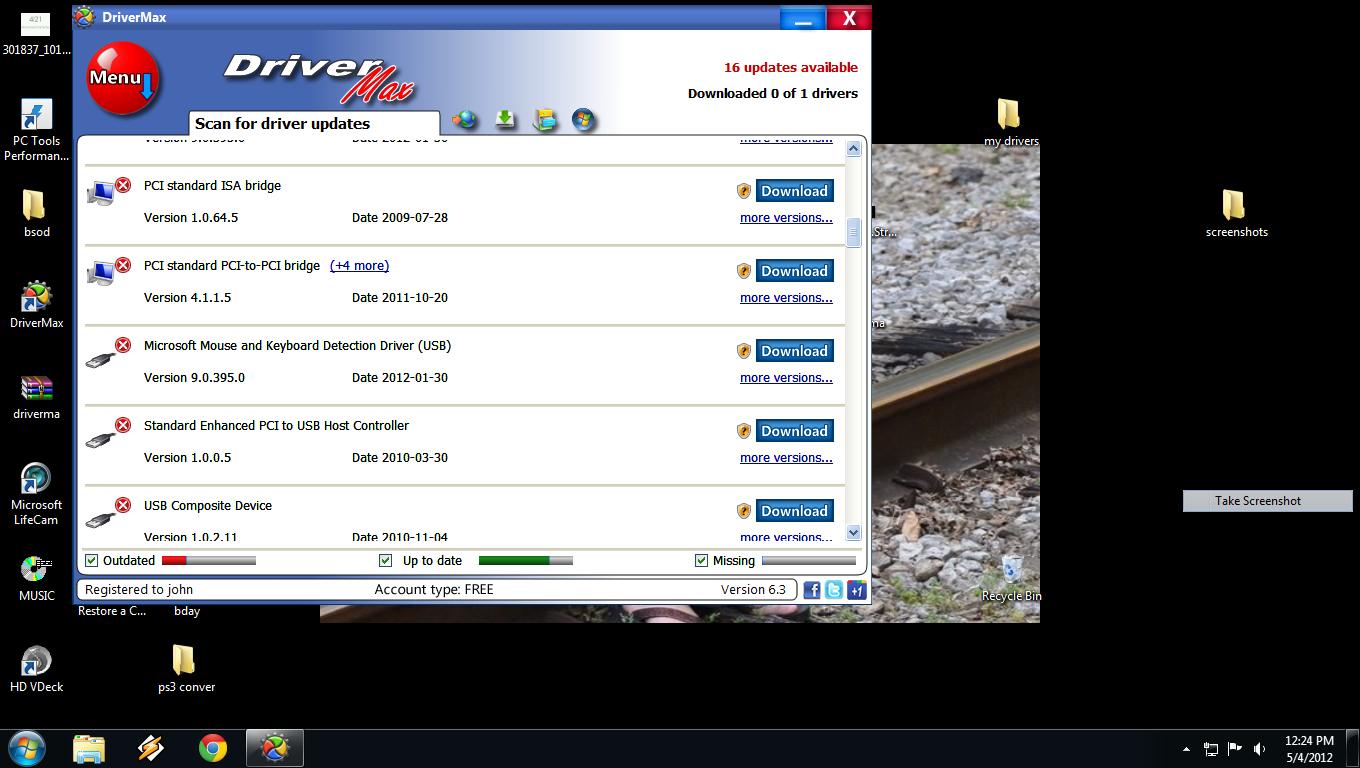This screenshot has height=768, width=1360.
Task: Click the Missing drivers progress bar
Action: point(809,560)
